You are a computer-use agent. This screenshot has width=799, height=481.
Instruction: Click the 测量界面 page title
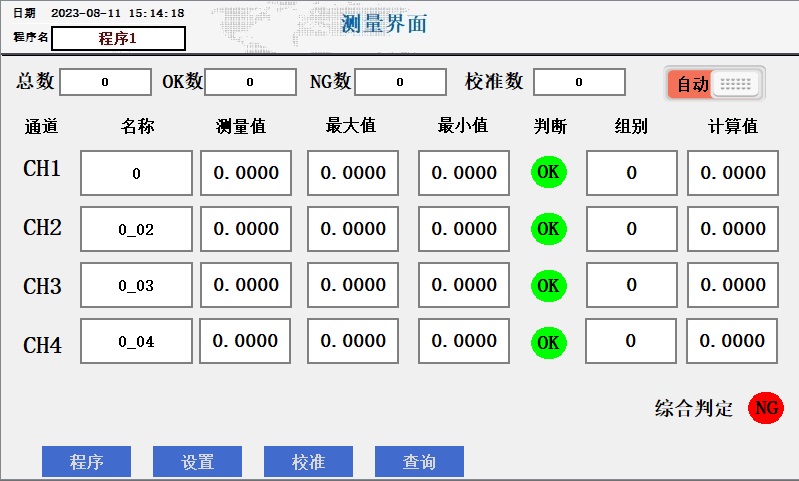(x=384, y=23)
